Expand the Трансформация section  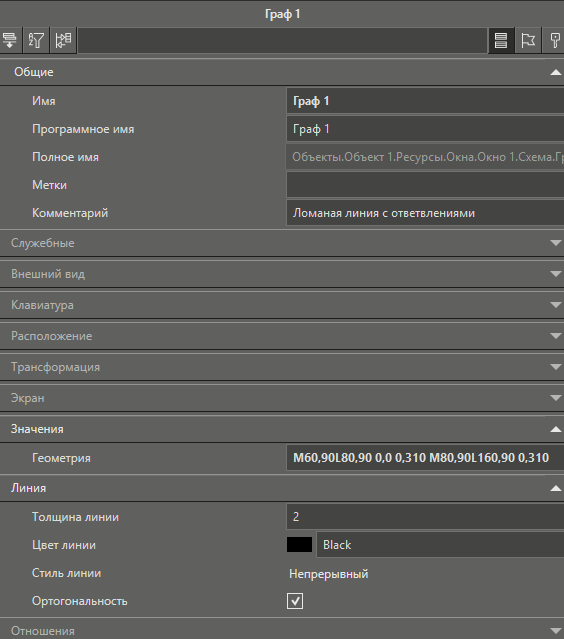coord(555,367)
